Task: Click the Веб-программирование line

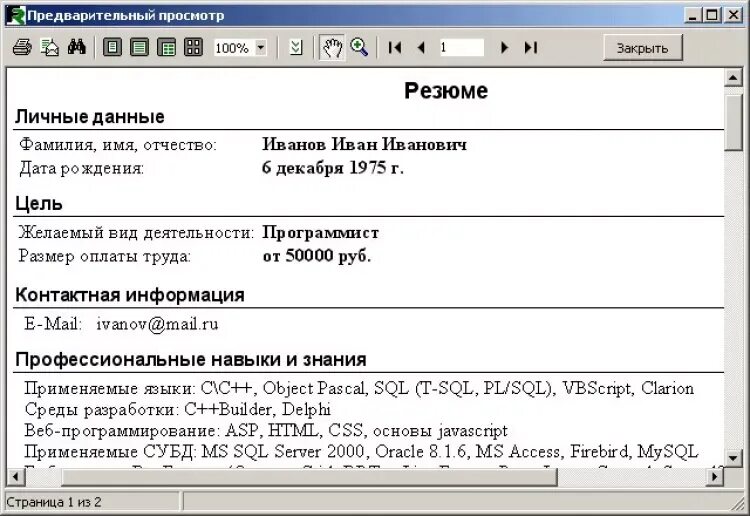Action: pyautogui.click(x=266, y=430)
